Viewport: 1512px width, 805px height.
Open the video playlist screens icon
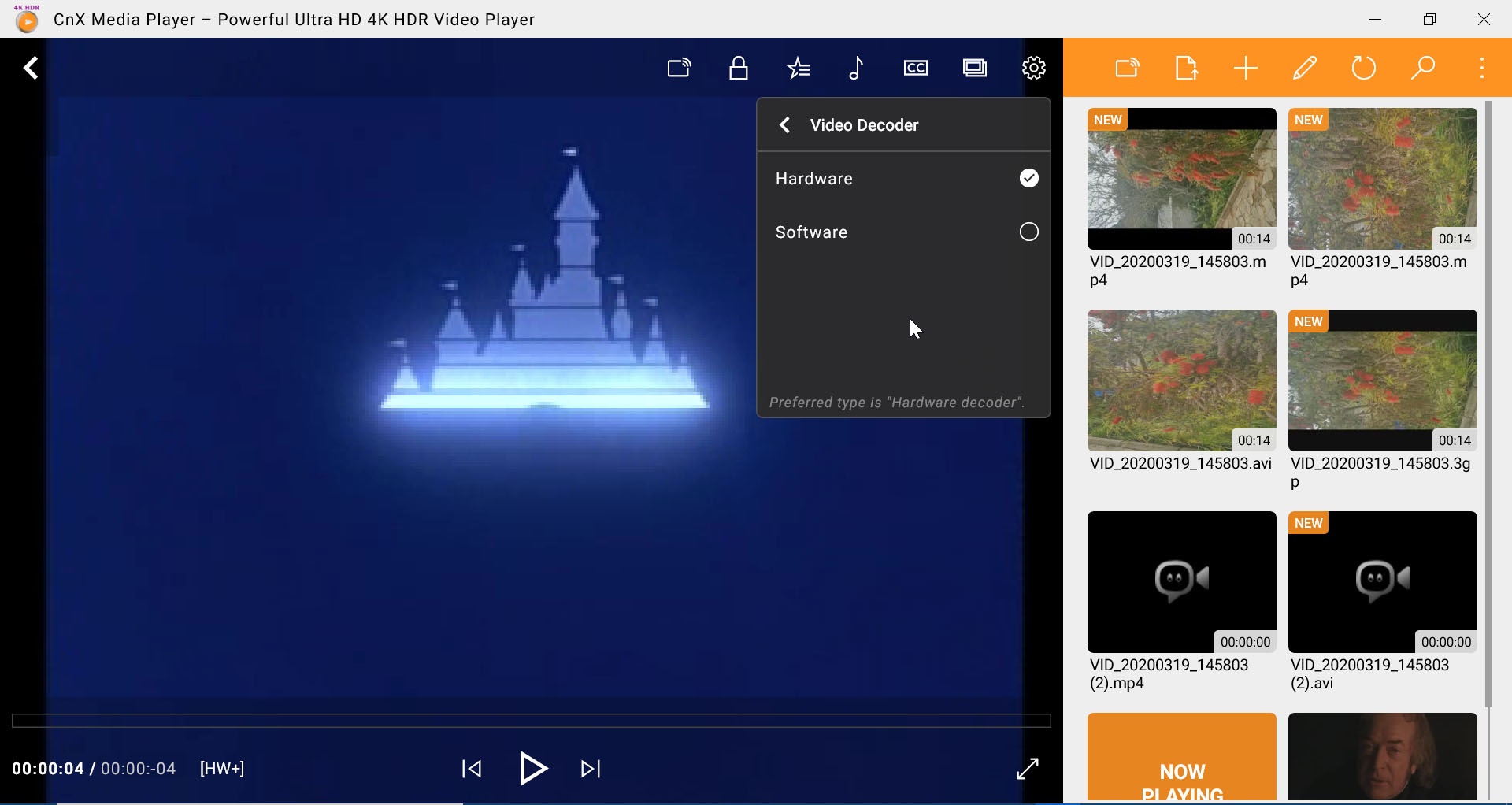pyautogui.click(x=976, y=69)
